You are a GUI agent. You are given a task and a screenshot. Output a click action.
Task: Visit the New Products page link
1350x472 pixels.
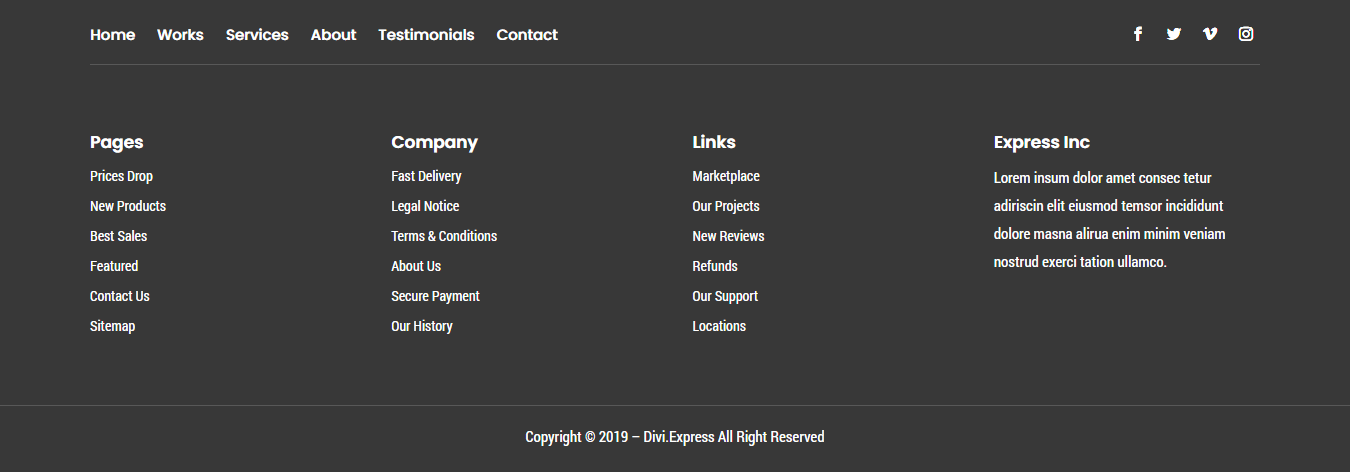pyautogui.click(x=128, y=206)
